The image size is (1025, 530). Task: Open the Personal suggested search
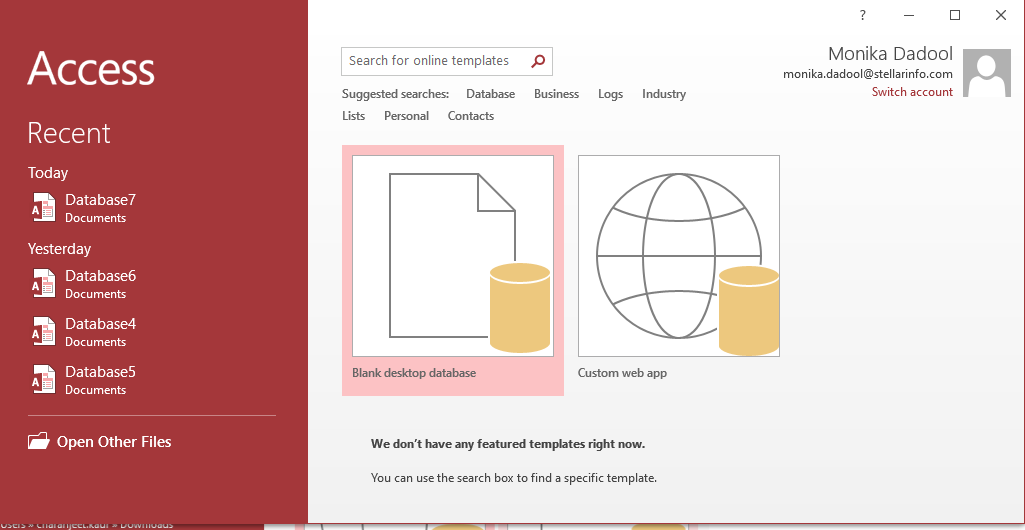[x=407, y=116]
